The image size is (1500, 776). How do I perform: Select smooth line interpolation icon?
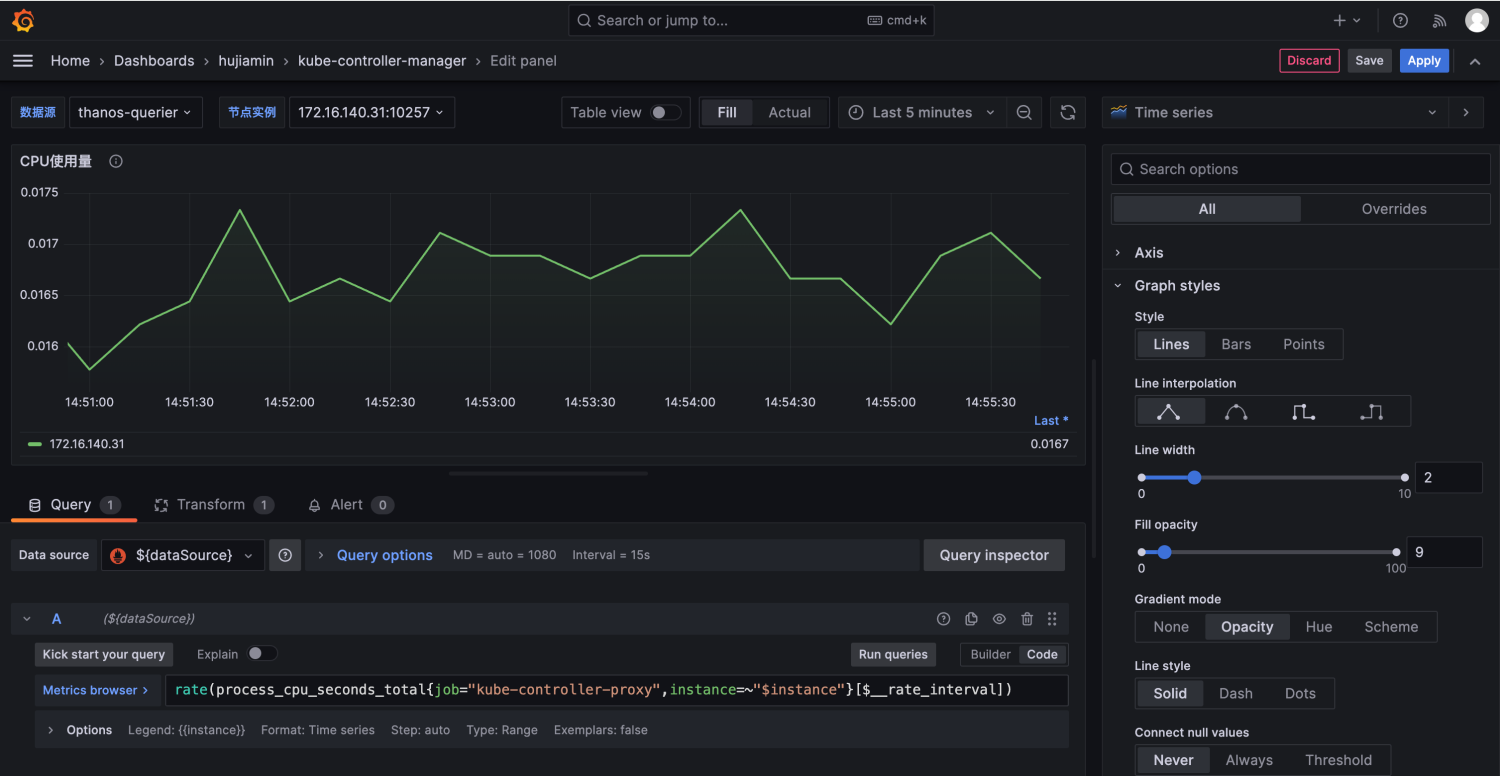click(x=1236, y=412)
